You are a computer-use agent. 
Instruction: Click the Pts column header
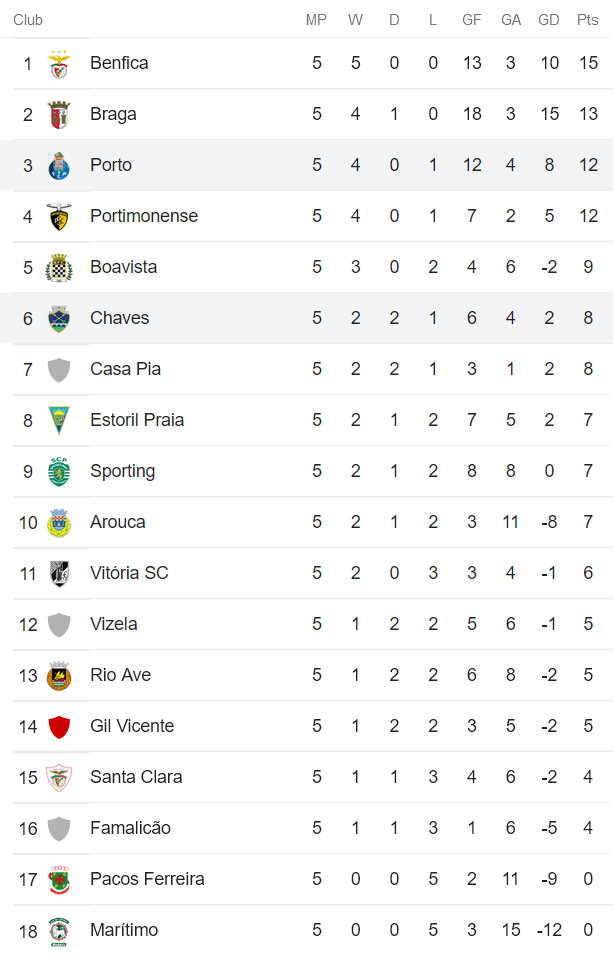pos(587,20)
